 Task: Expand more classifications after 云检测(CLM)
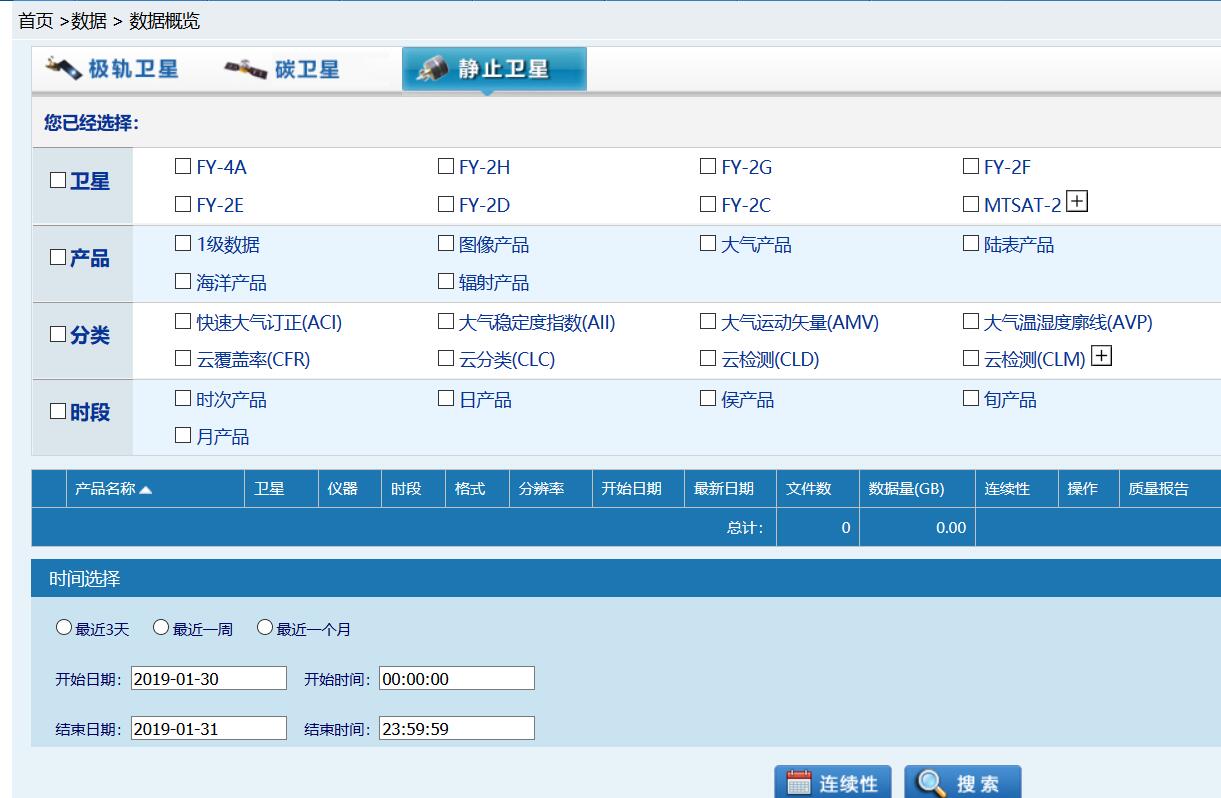point(1100,355)
